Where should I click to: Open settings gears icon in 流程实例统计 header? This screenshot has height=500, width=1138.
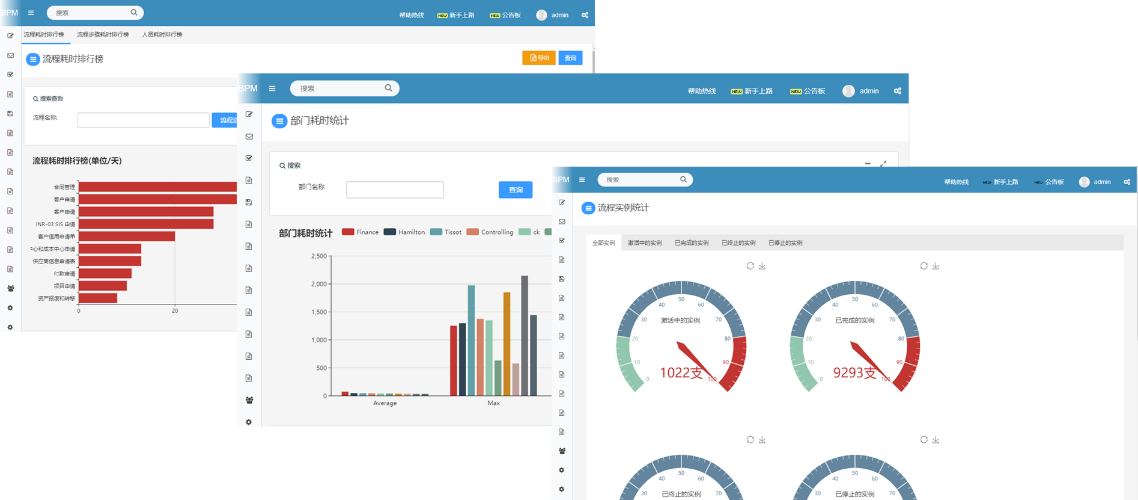[x=1127, y=182]
